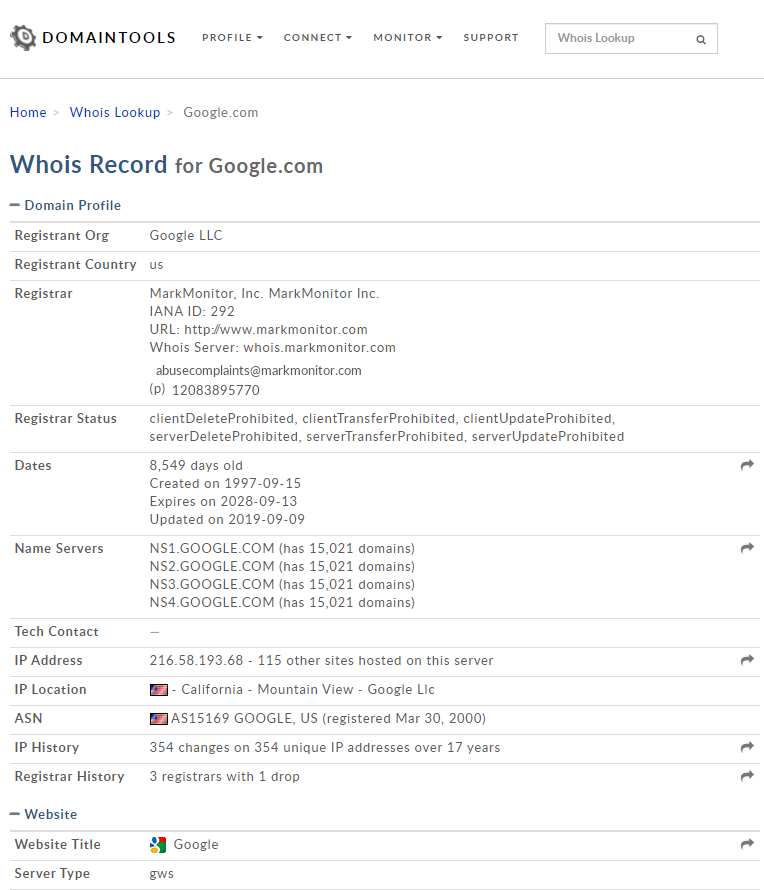Focus the Whois Lookup search field
This screenshot has height=890, width=764.
[620, 39]
